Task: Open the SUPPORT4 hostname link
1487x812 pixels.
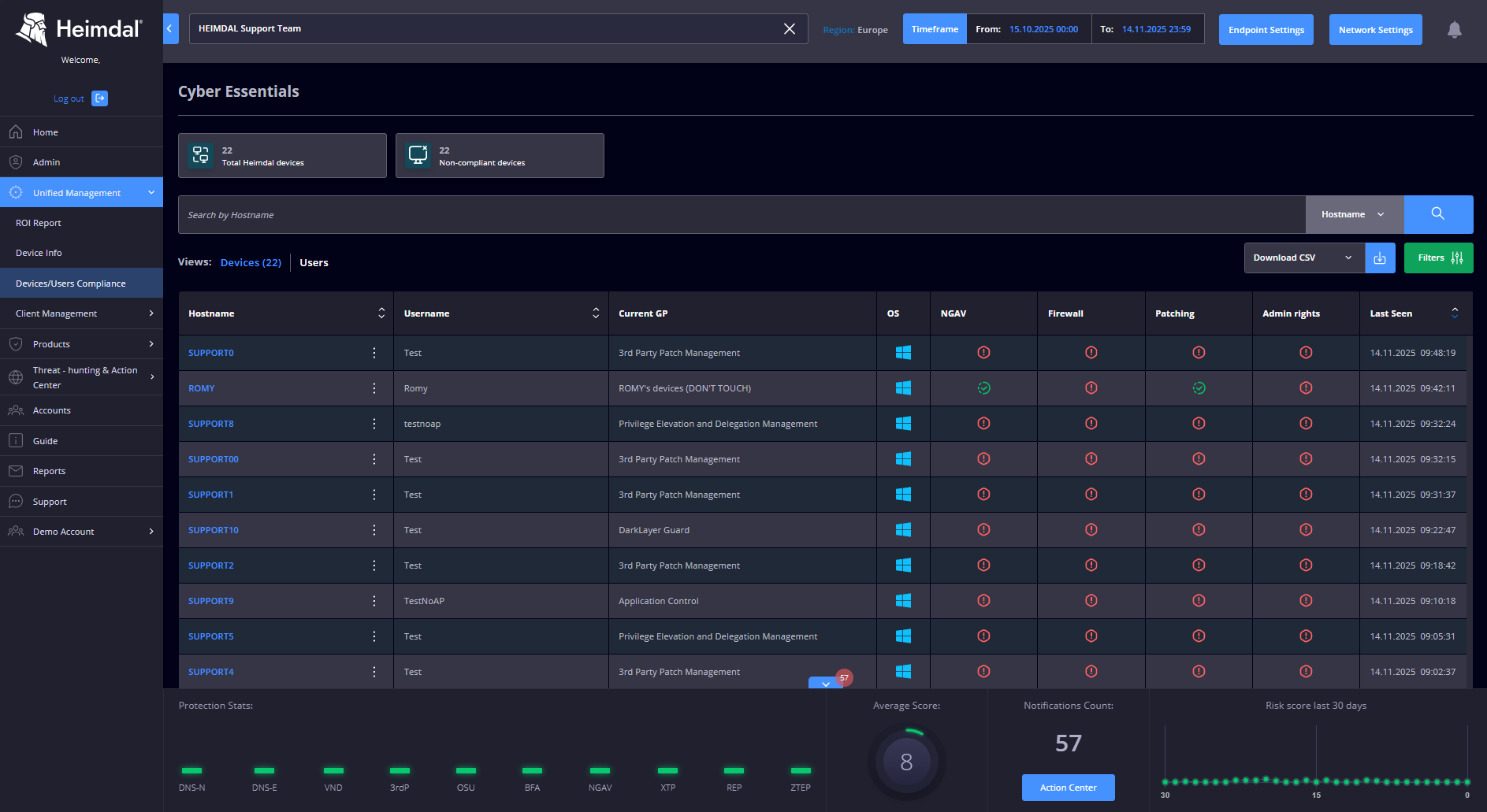Action: tap(211, 672)
